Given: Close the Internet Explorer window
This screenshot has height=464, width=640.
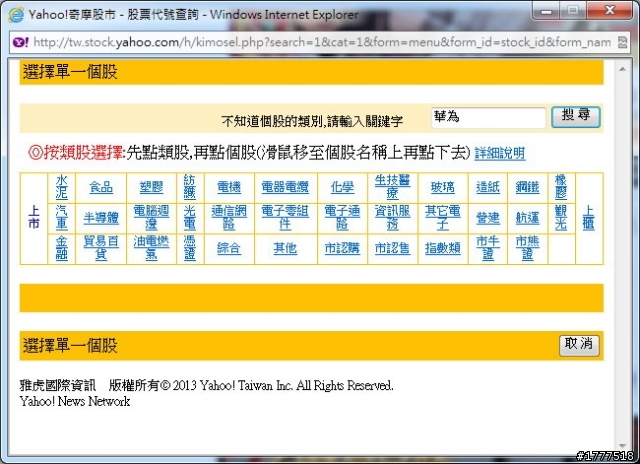Looking at the screenshot, I should tap(609, 11).
